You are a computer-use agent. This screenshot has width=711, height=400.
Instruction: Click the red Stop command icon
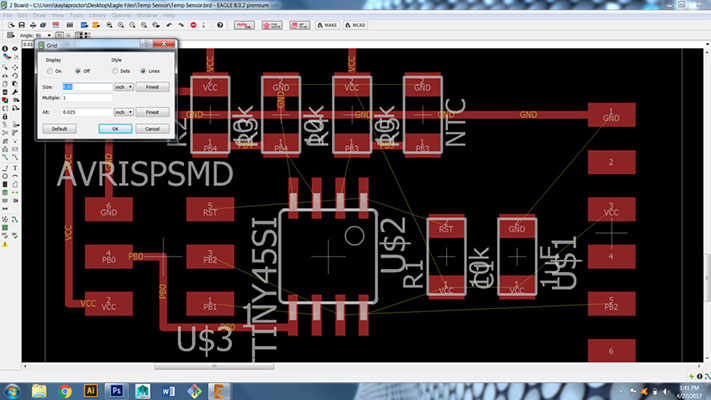pos(193,25)
